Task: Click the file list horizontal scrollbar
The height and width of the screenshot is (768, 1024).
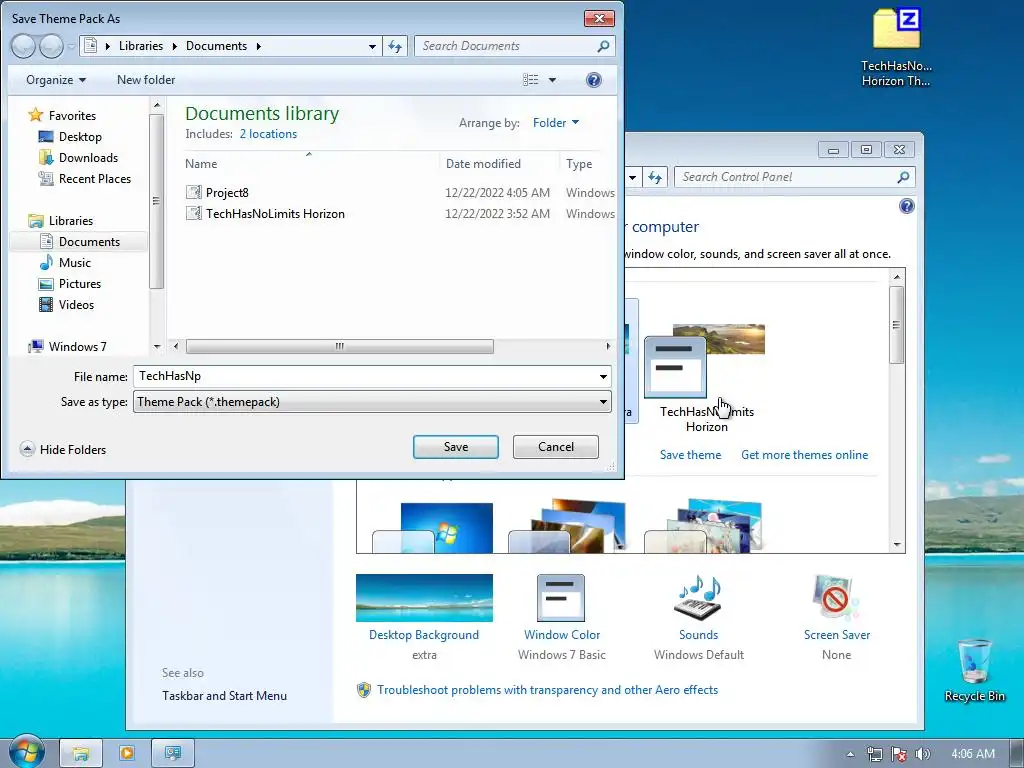Action: coord(340,346)
